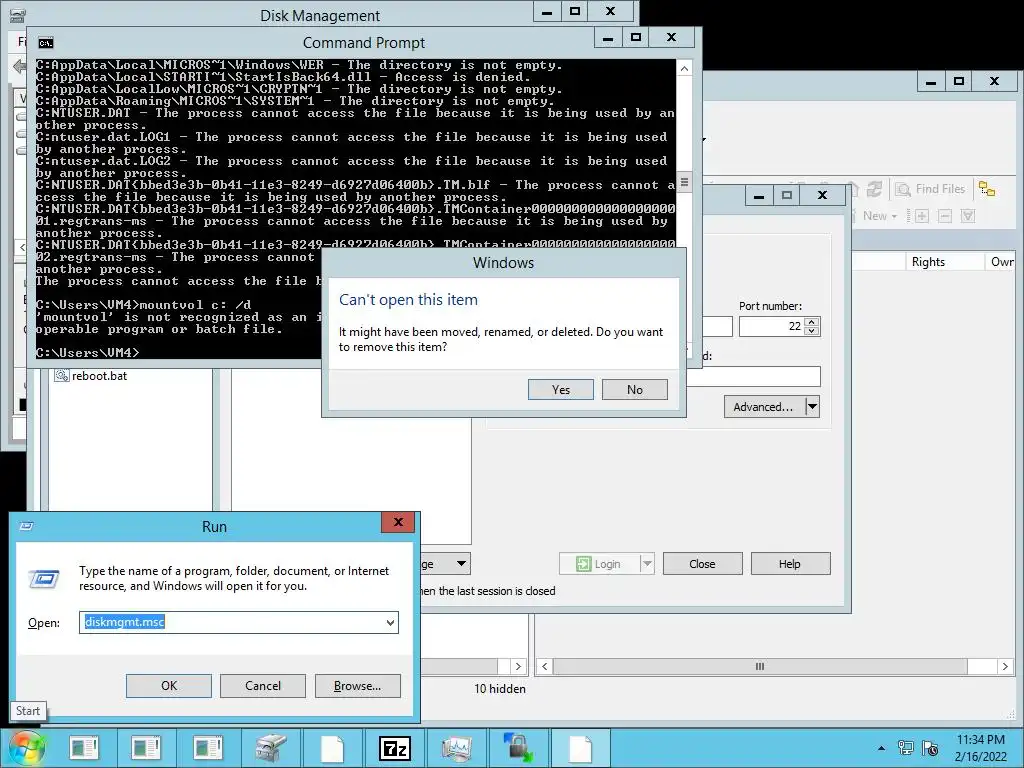The width and height of the screenshot is (1024, 768).
Task: Expand the Manage dropdown beside Login
Action: point(461,564)
